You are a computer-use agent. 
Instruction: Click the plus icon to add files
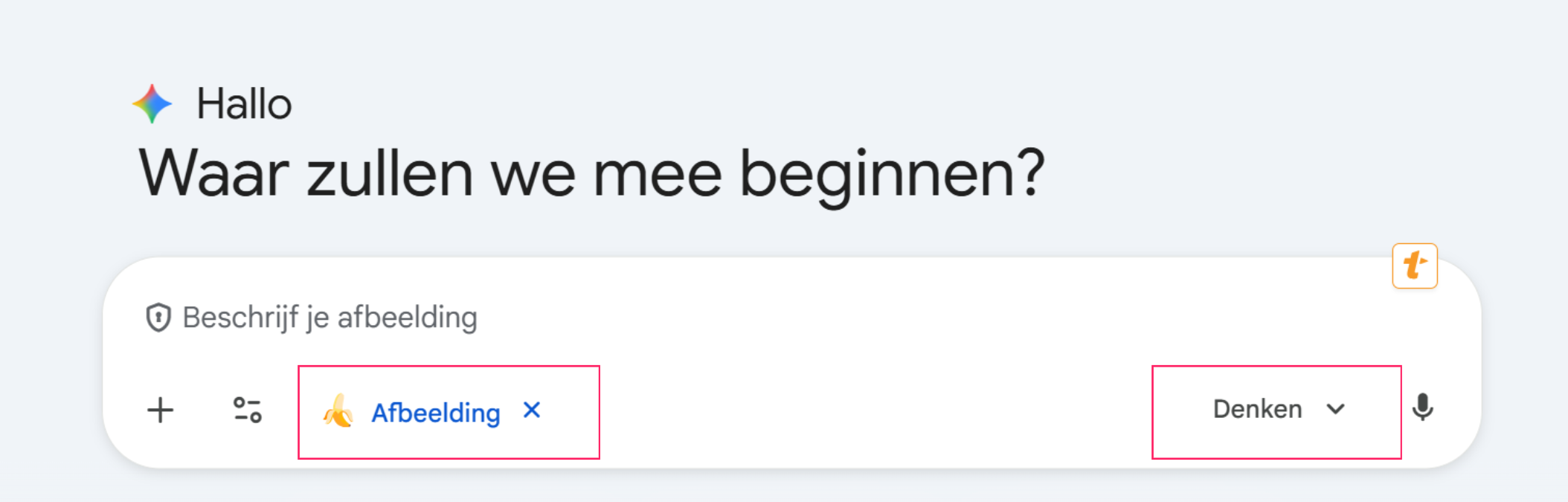(160, 410)
